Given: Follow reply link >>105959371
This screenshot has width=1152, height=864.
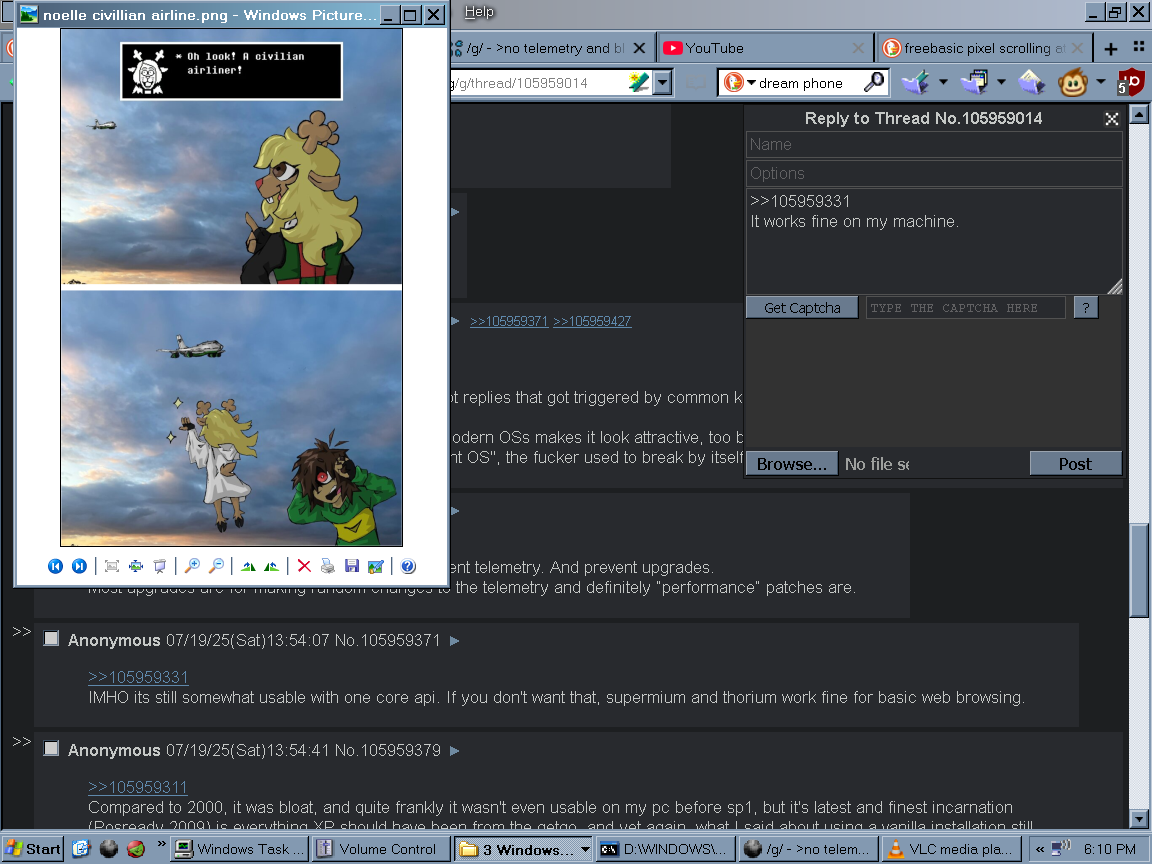Looking at the screenshot, I should click(x=508, y=321).
